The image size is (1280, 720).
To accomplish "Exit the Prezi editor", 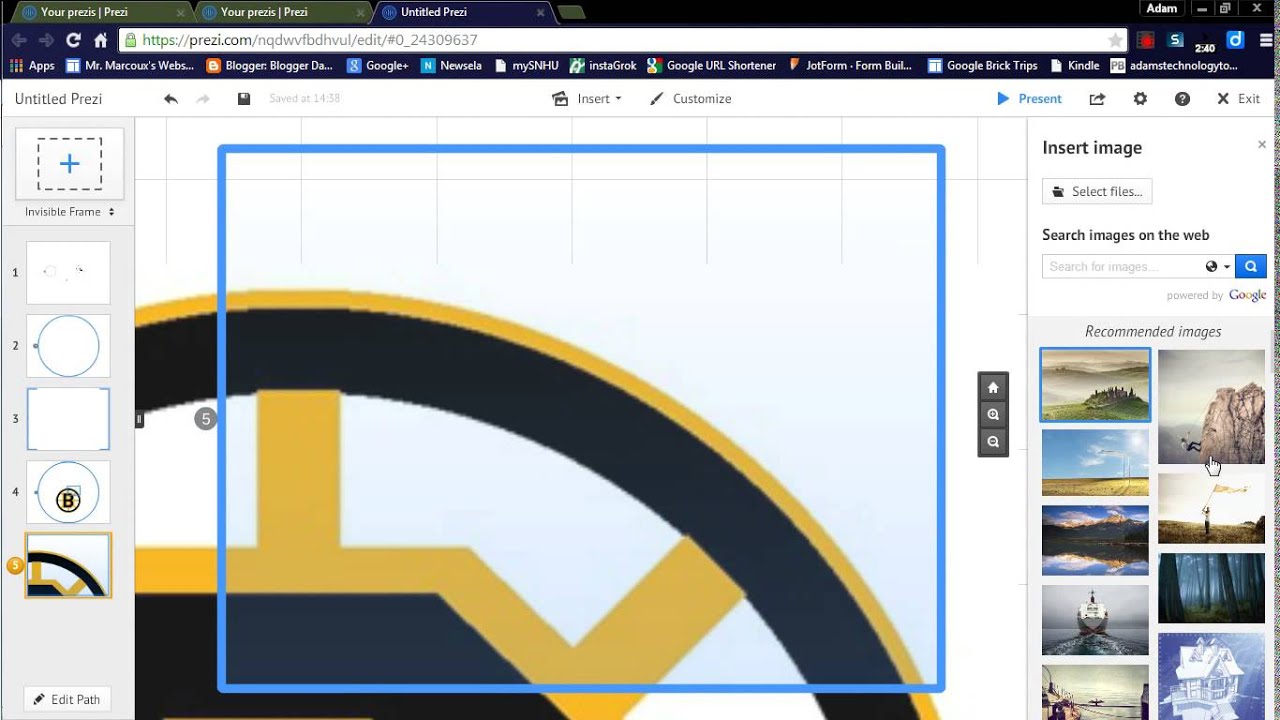I will [1238, 99].
